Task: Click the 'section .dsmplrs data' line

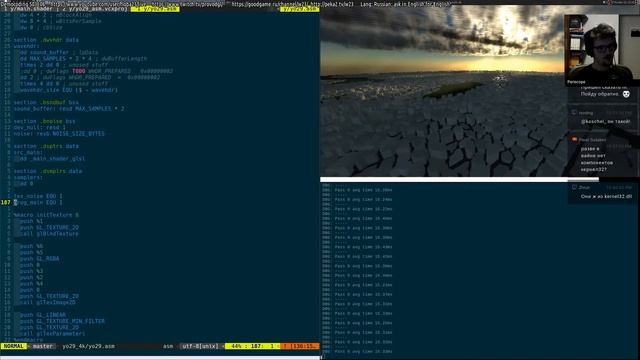Action: click(x=48, y=171)
